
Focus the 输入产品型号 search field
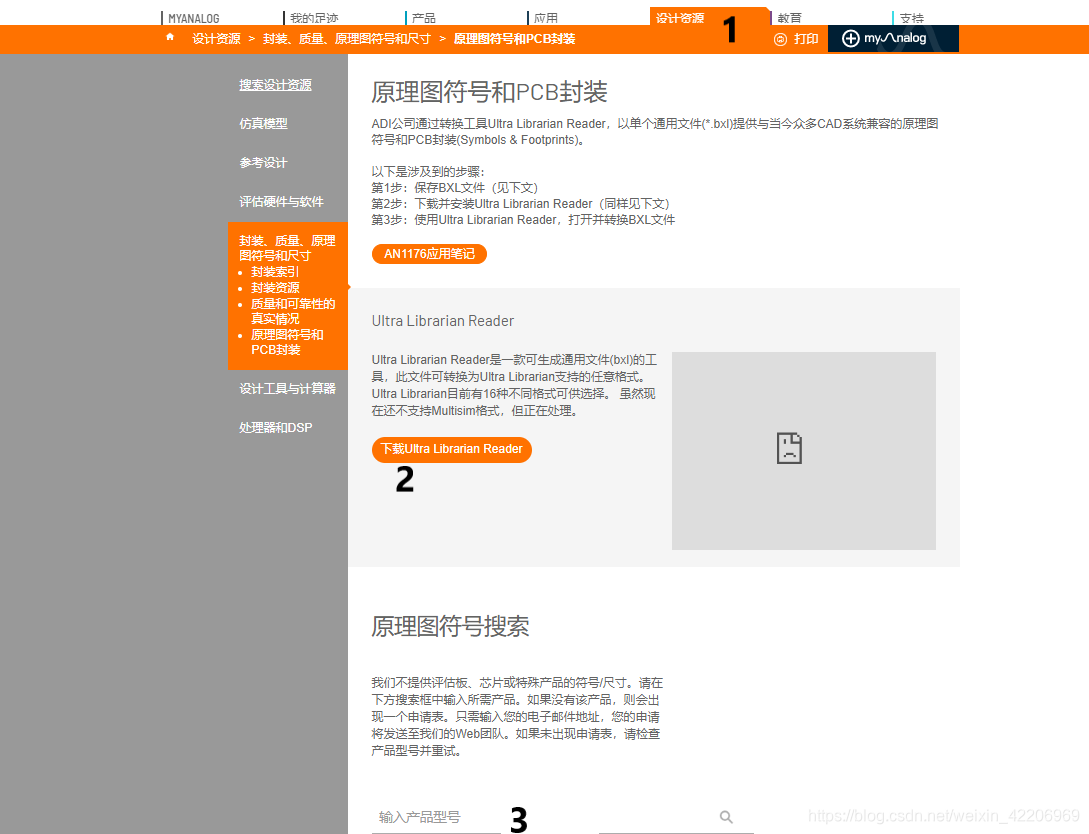point(435,817)
